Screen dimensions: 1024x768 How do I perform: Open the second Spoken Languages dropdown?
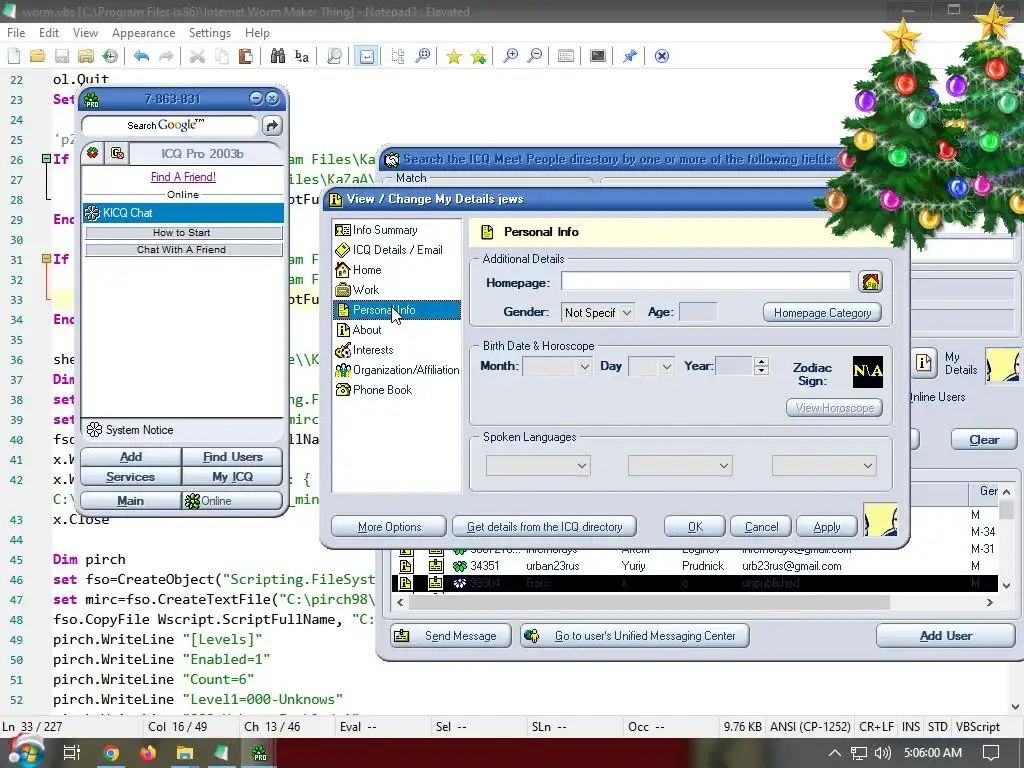pos(680,466)
